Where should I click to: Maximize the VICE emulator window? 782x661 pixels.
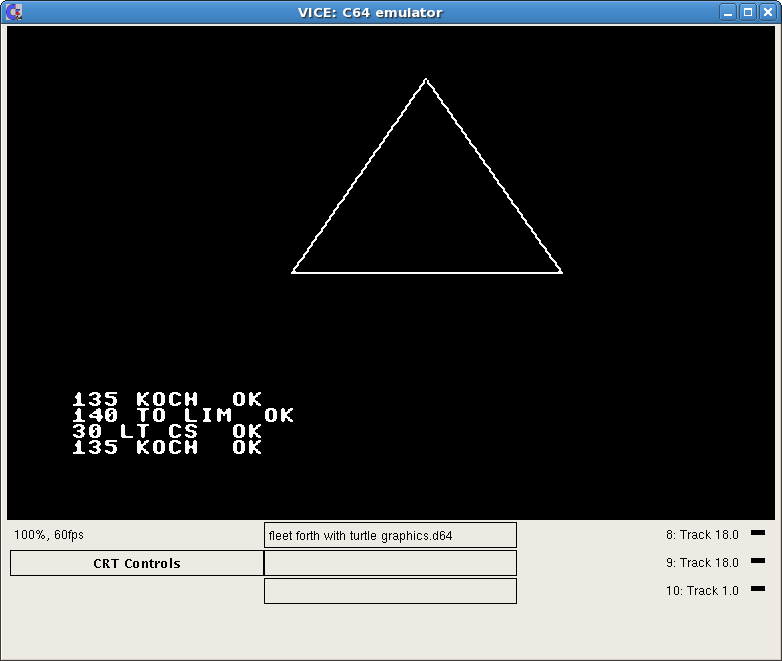coord(747,12)
